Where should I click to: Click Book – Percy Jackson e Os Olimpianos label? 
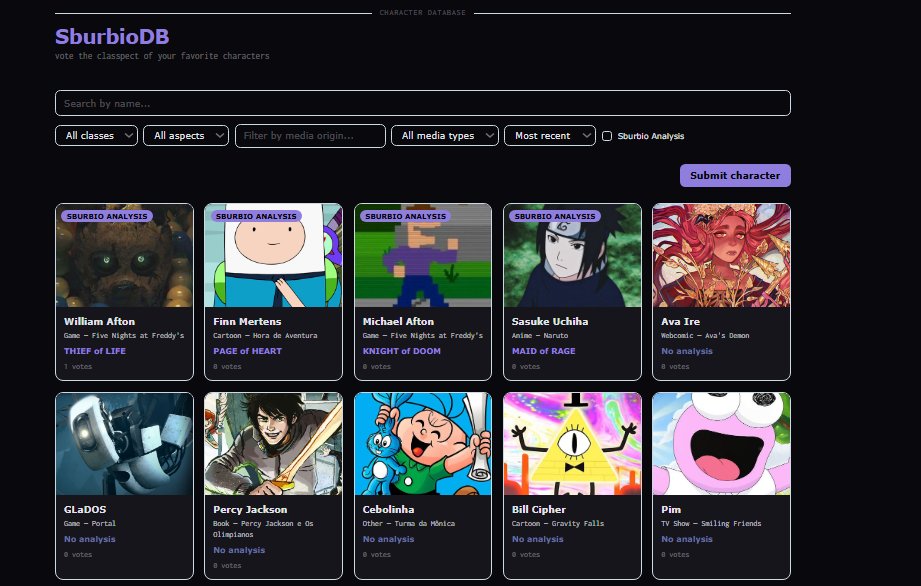[x=263, y=528]
